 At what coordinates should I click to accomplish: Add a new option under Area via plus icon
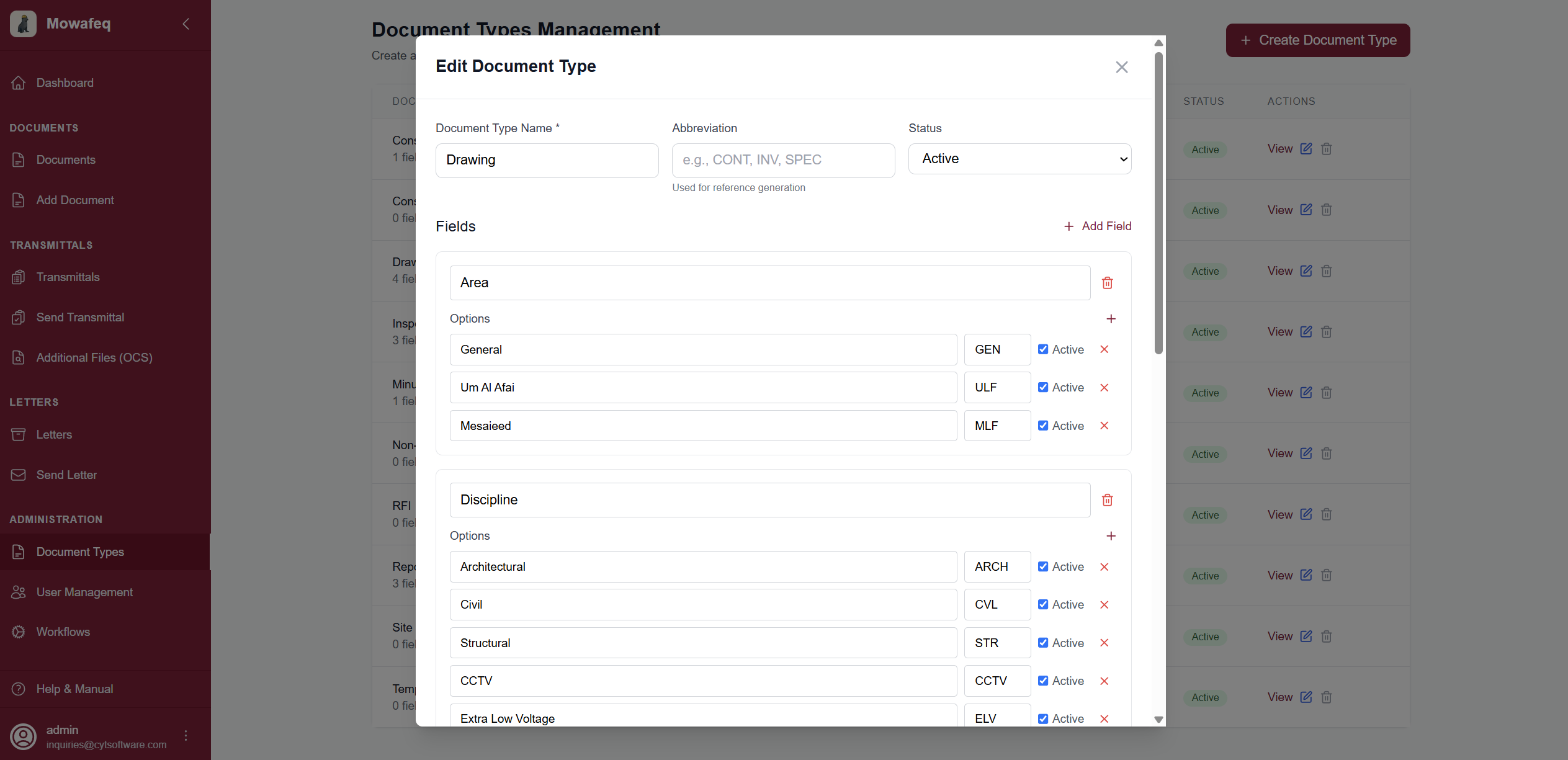(1111, 319)
